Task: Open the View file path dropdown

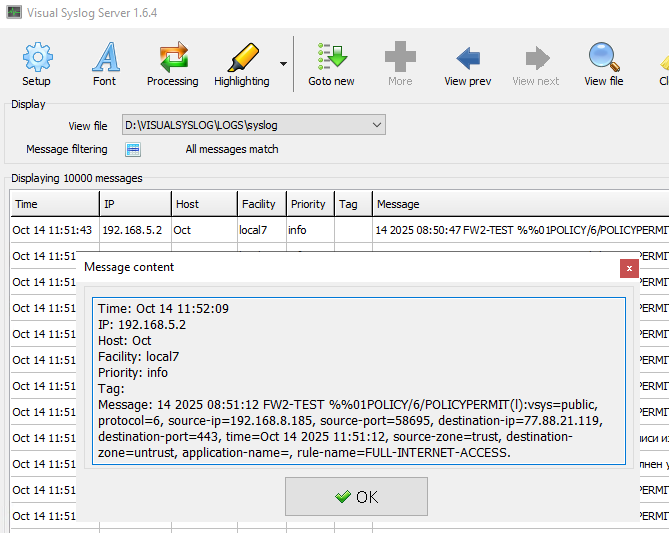Action: pos(376,125)
